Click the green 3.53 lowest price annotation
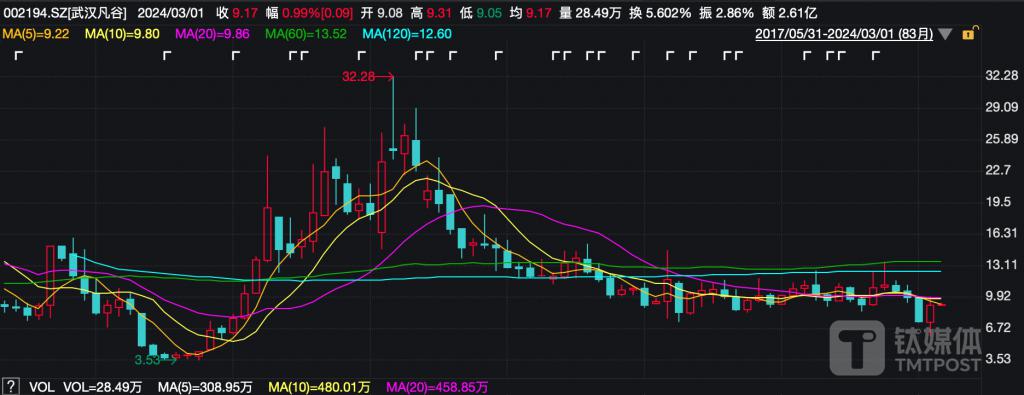 pyautogui.click(x=147, y=359)
